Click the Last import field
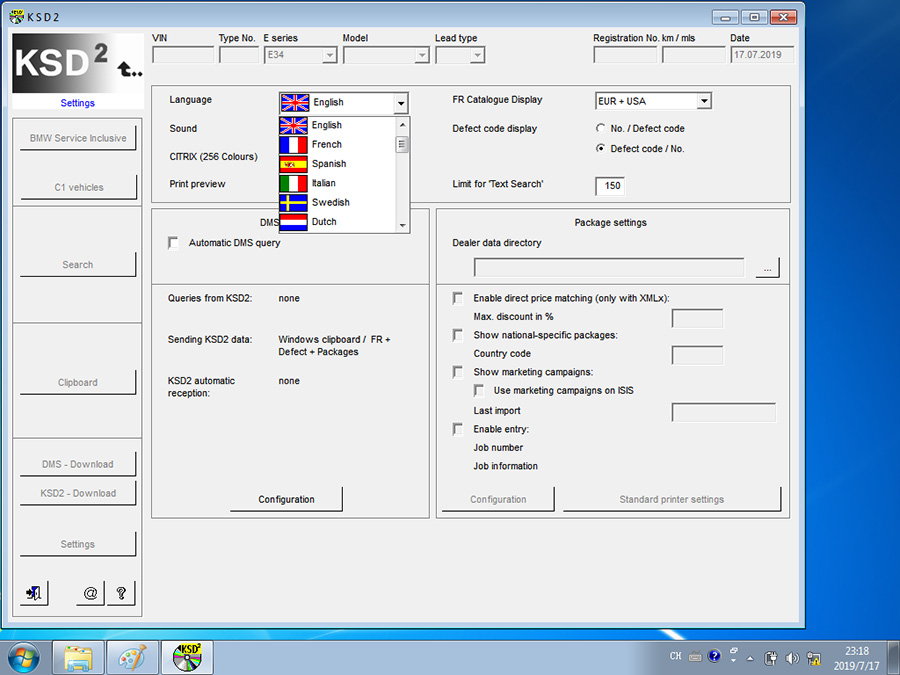 tap(724, 412)
